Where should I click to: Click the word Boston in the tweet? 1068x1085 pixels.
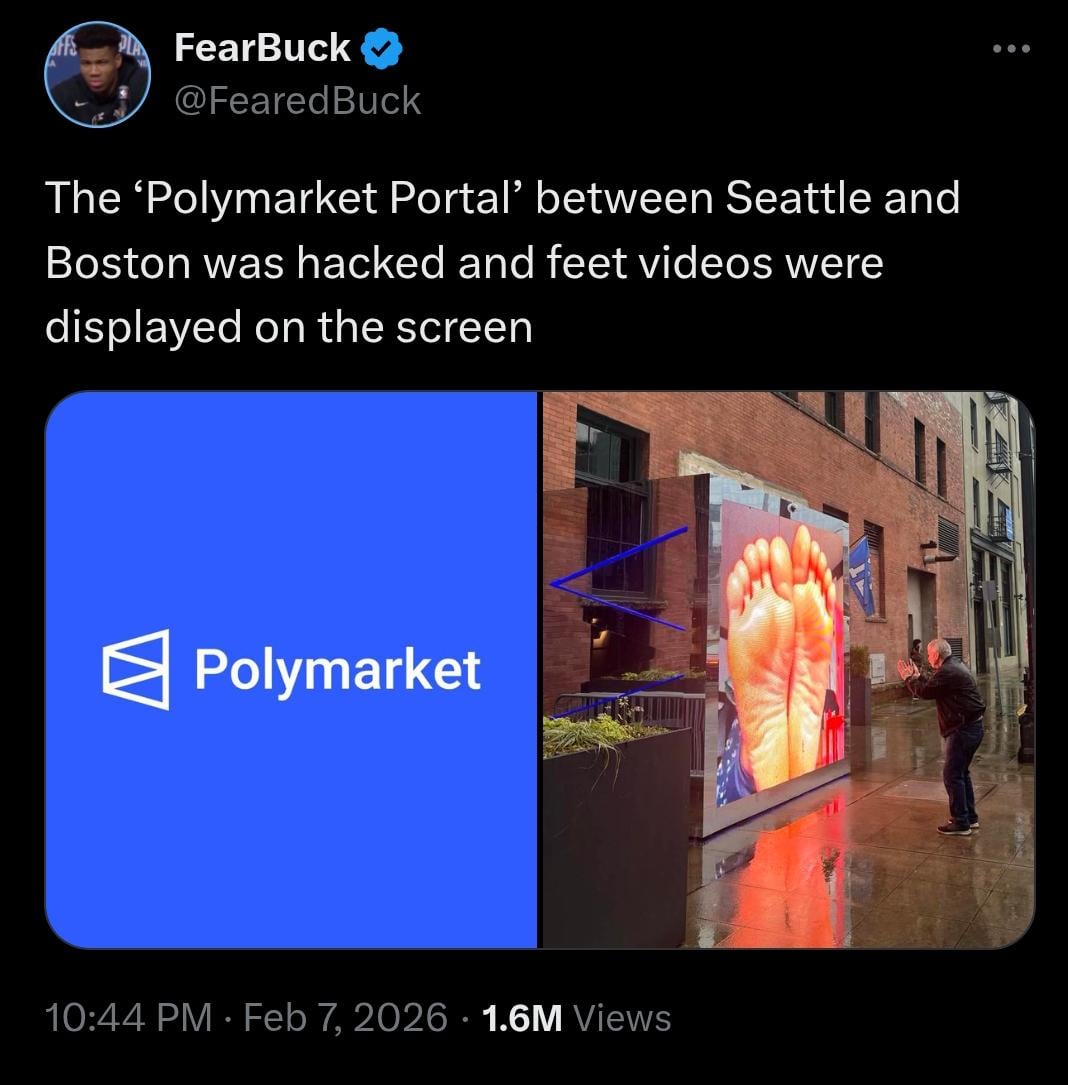118,263
